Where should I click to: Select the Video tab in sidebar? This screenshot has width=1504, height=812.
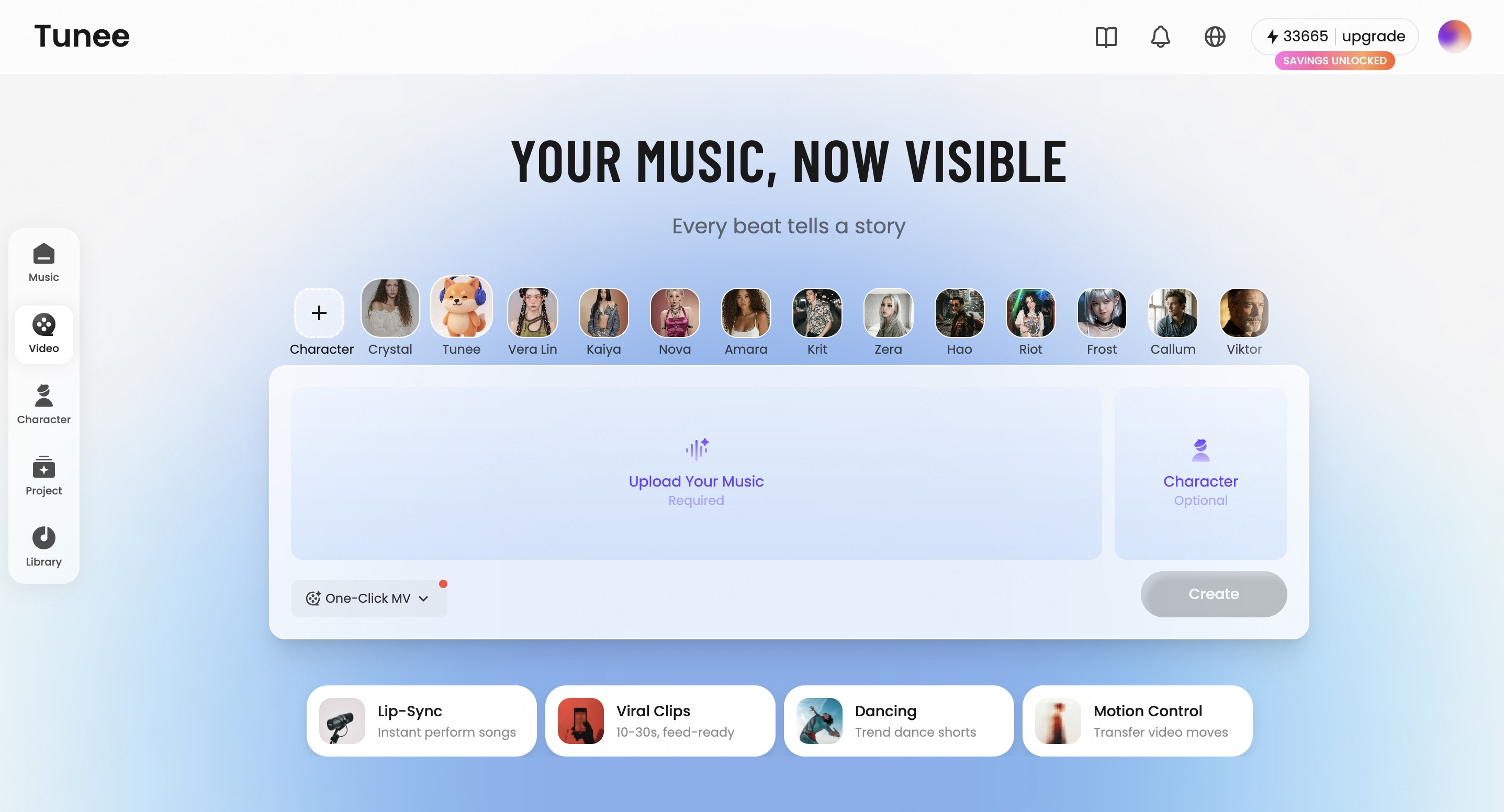(x=44, y=334)
